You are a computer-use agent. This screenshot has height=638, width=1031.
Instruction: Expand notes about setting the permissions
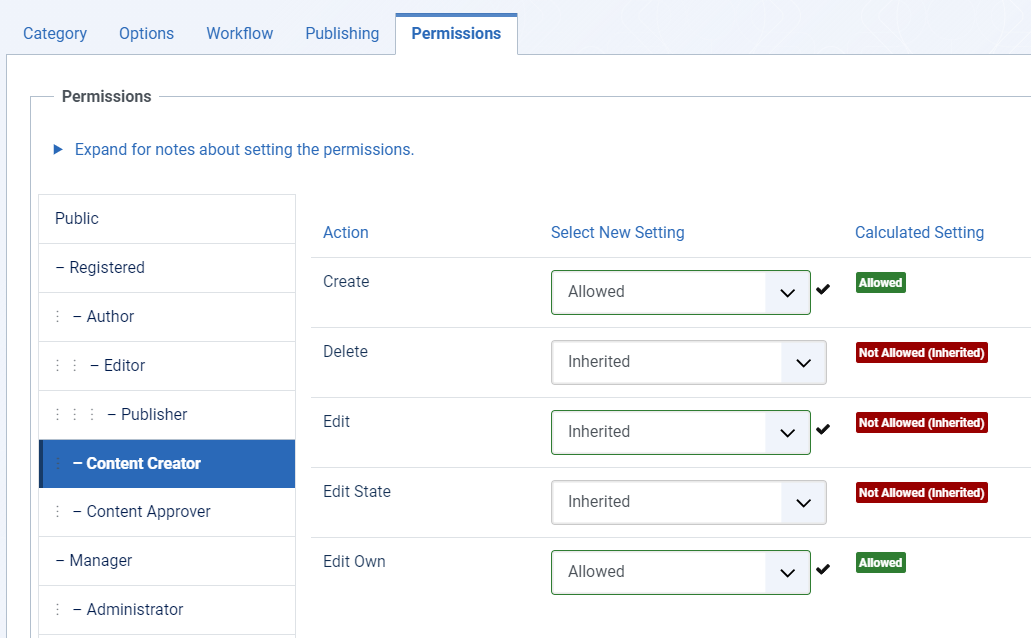[x=243, y=150]
